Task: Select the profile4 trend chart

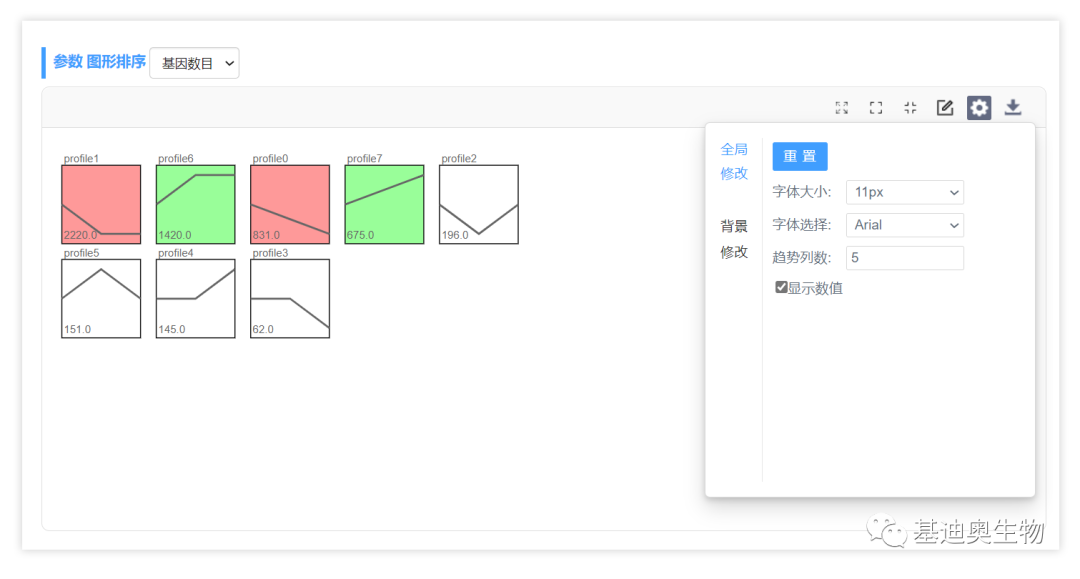Action: (x=196, y=299)
